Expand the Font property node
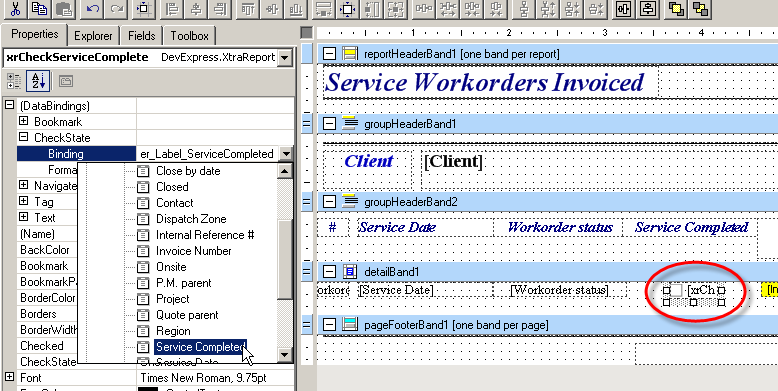The image size is (778, 391). pyautogui.click(x=9, y=377)
